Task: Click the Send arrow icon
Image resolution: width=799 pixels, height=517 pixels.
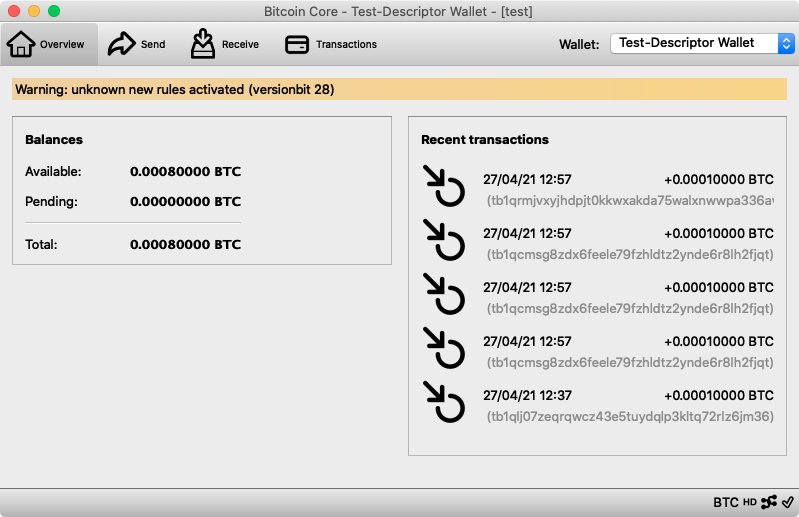Action: tap(121, 44)
